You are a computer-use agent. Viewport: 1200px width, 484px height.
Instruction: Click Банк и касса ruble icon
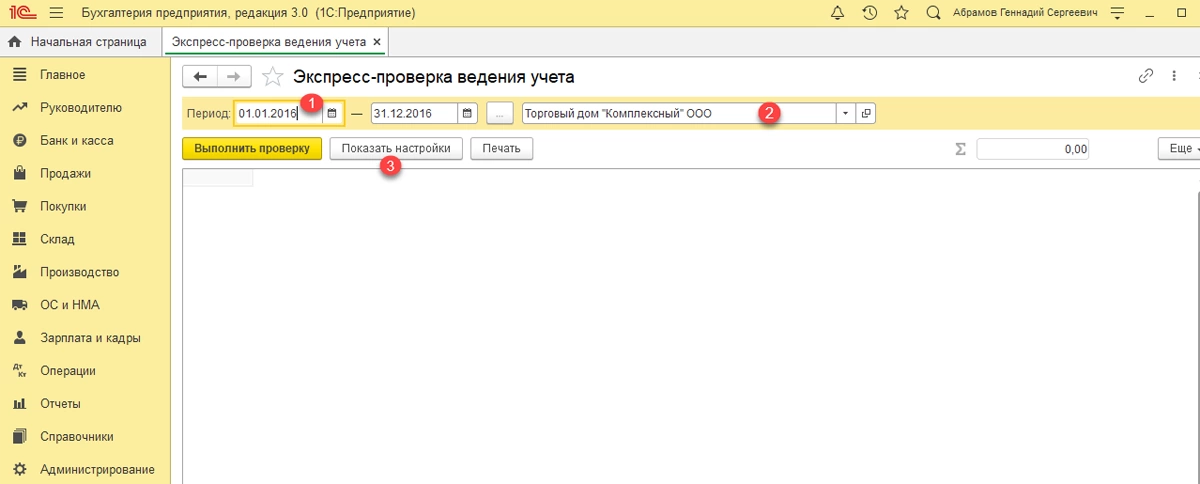(x=19, y=141)
